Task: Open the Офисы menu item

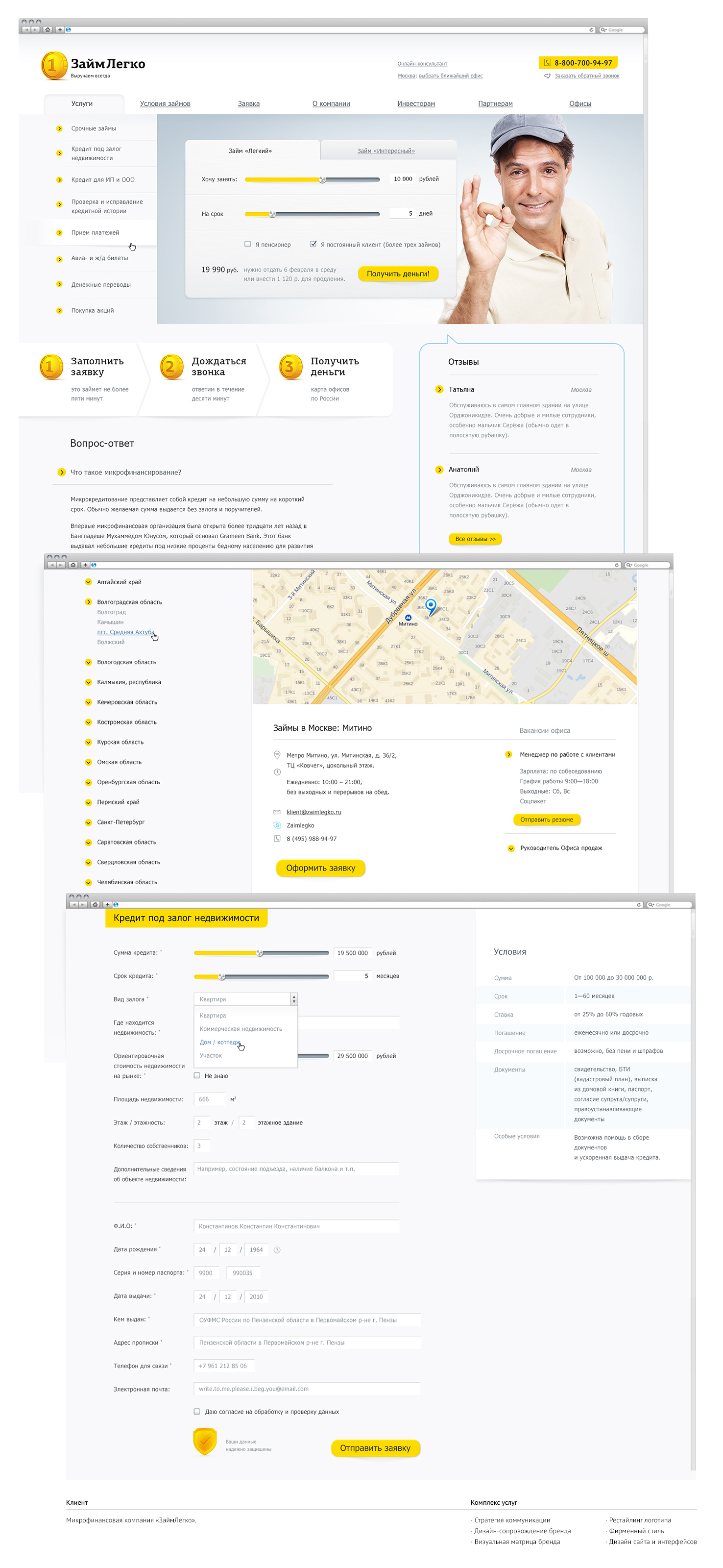Action: [580, 103]
